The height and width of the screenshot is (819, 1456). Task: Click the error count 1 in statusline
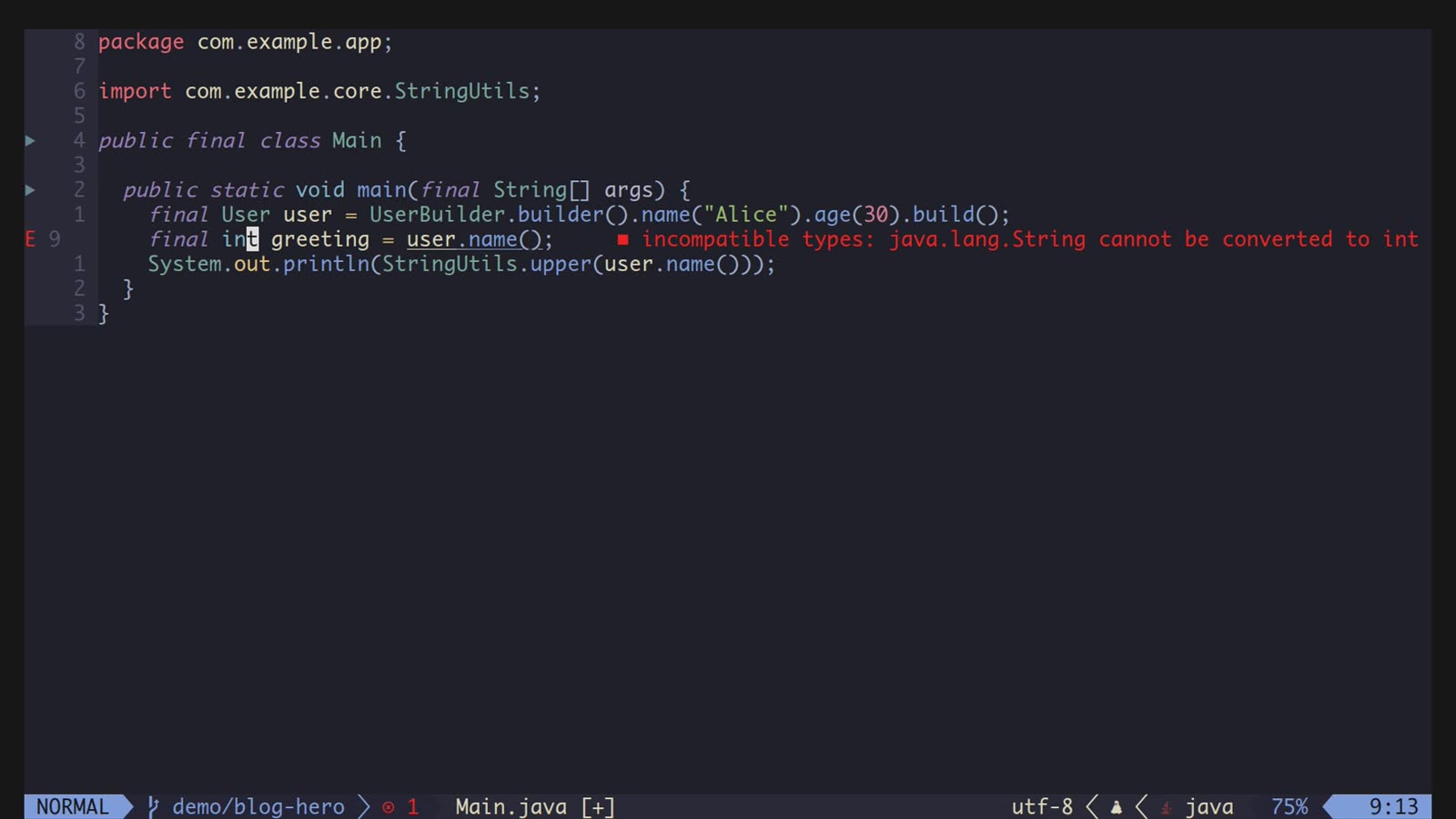tap(412, 806)
